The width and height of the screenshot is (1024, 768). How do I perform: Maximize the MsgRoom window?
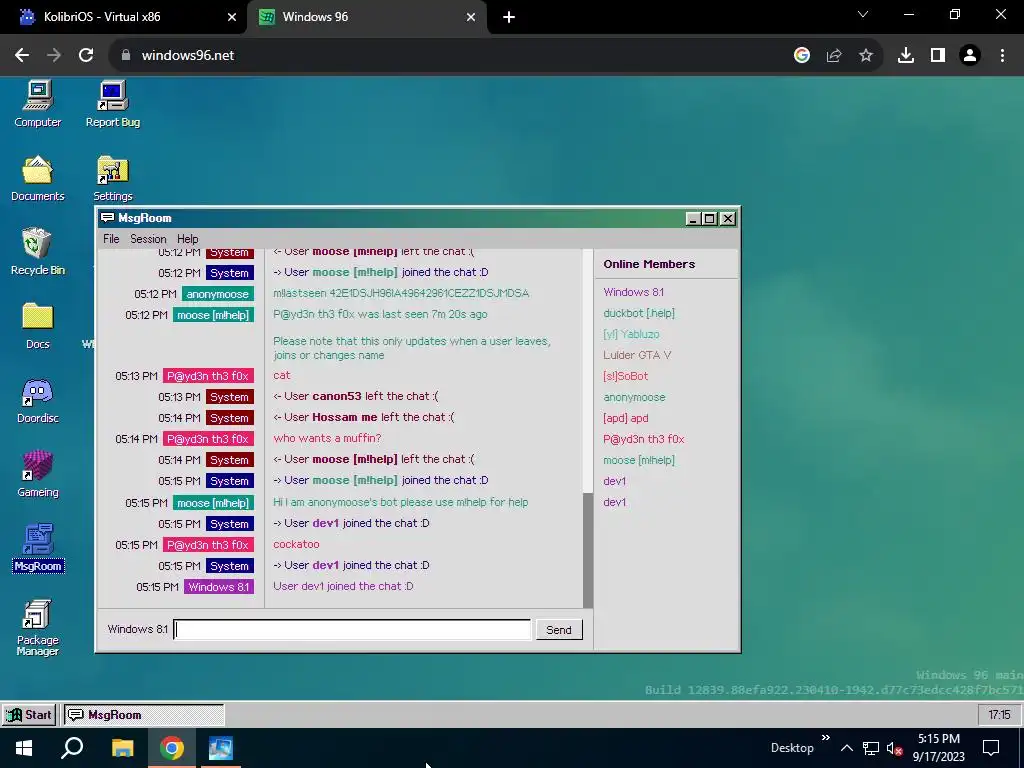709,219
